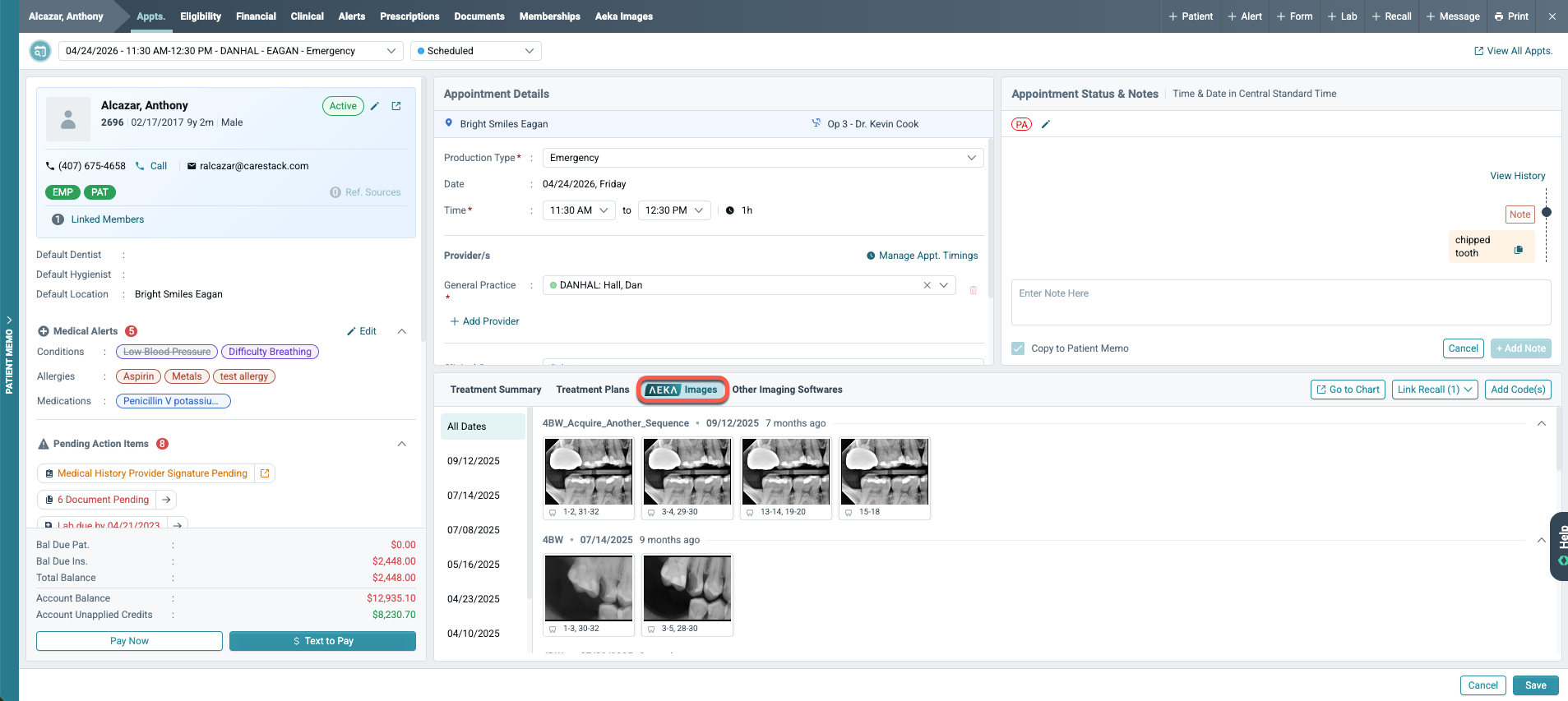This screenshot has height=701, width=1568.
Task: Switch to the Financial tab
Action: pyautogui.click(x=256, y=16)
